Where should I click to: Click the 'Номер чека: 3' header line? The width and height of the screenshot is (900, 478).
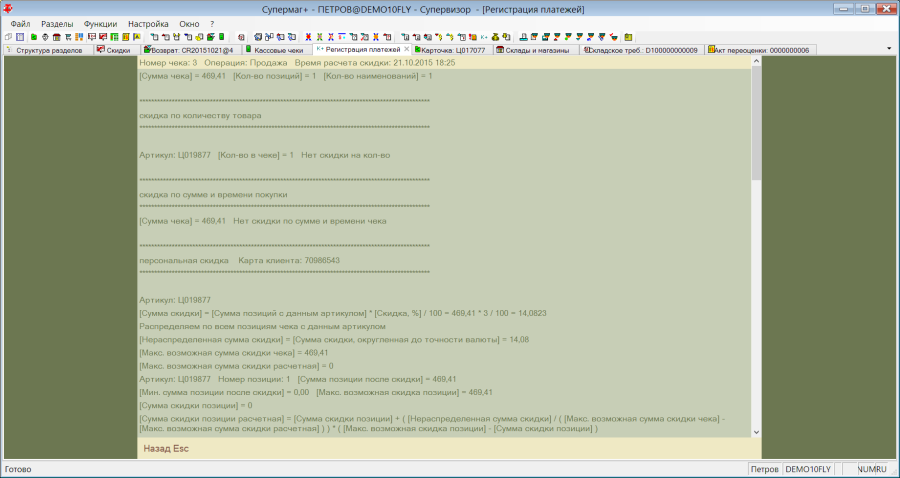297,63
